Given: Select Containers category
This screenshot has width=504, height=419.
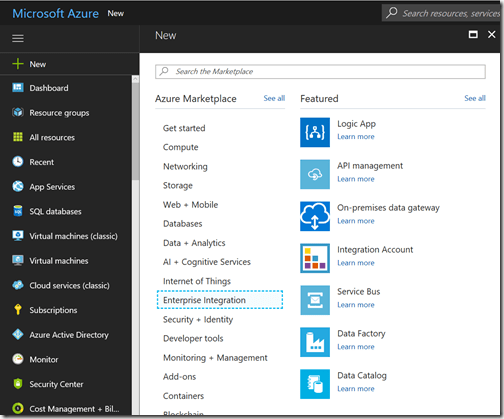Looking at the screenshot, I should (183, 396).
